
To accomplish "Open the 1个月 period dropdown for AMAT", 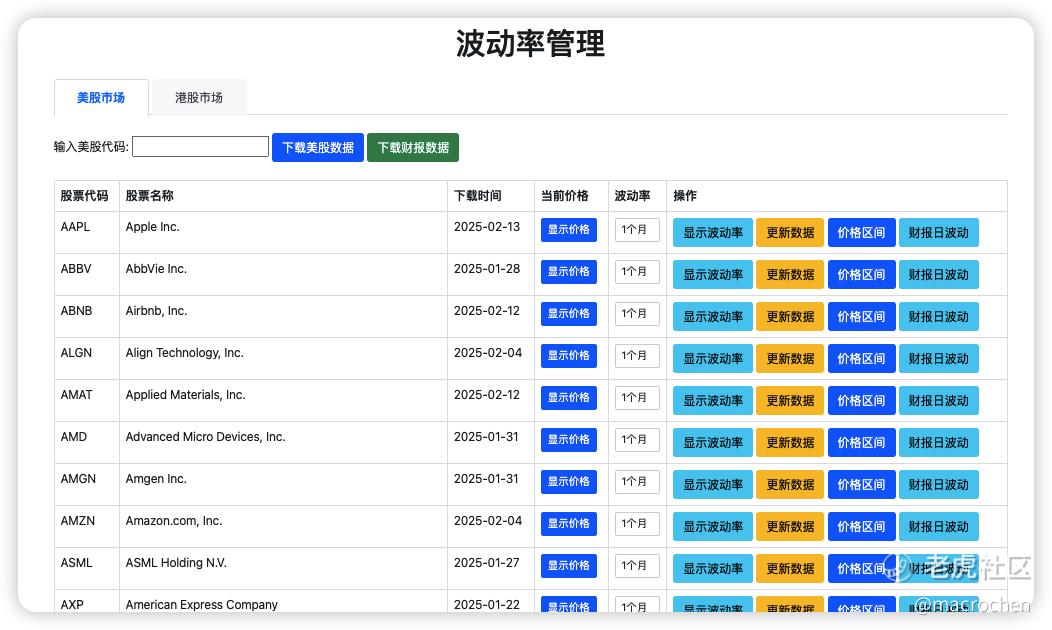I will [637, 397].
